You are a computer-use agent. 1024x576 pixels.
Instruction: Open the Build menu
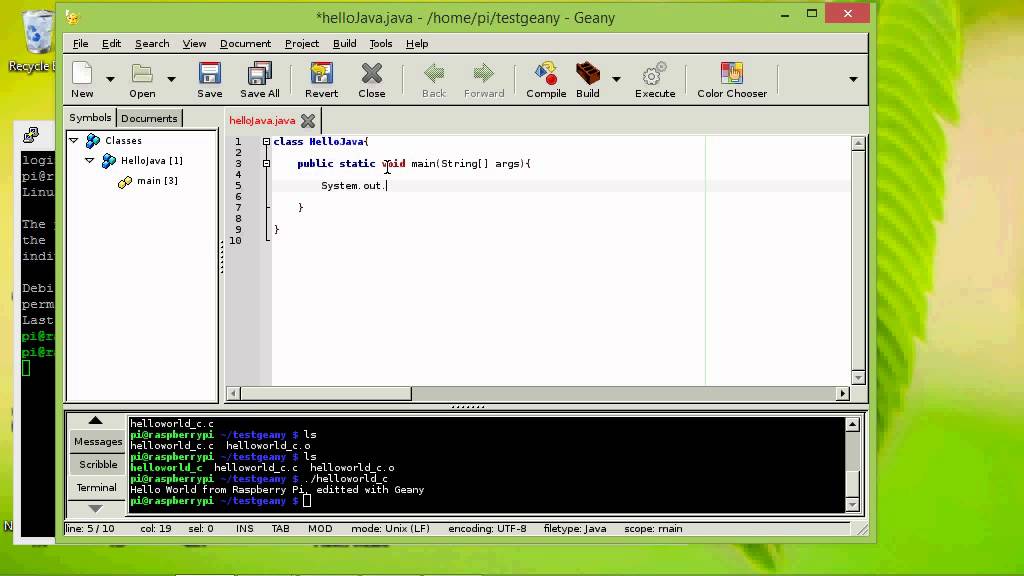click(344, 44)
